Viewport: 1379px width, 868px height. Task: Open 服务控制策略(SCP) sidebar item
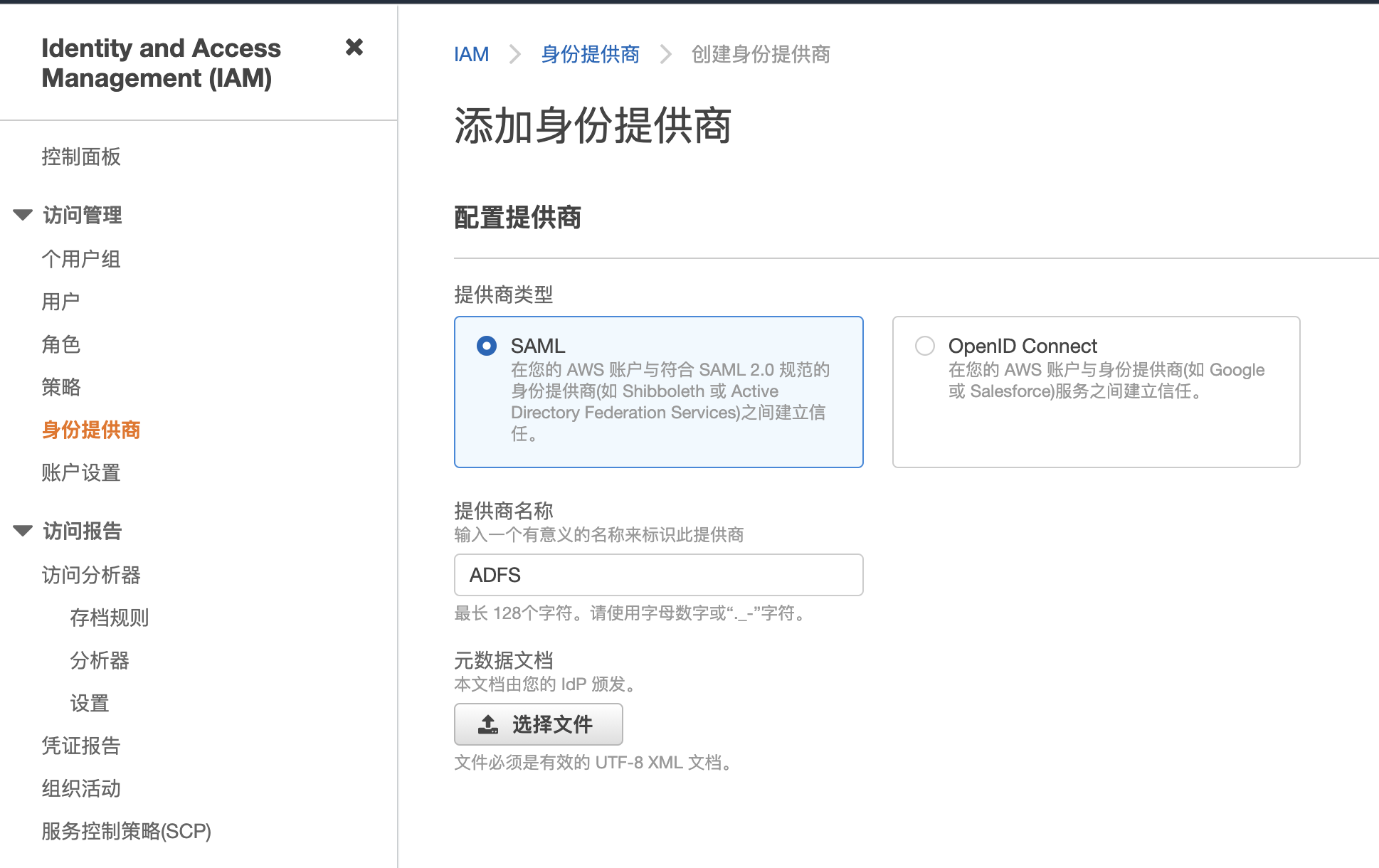(x=126, y=831)
